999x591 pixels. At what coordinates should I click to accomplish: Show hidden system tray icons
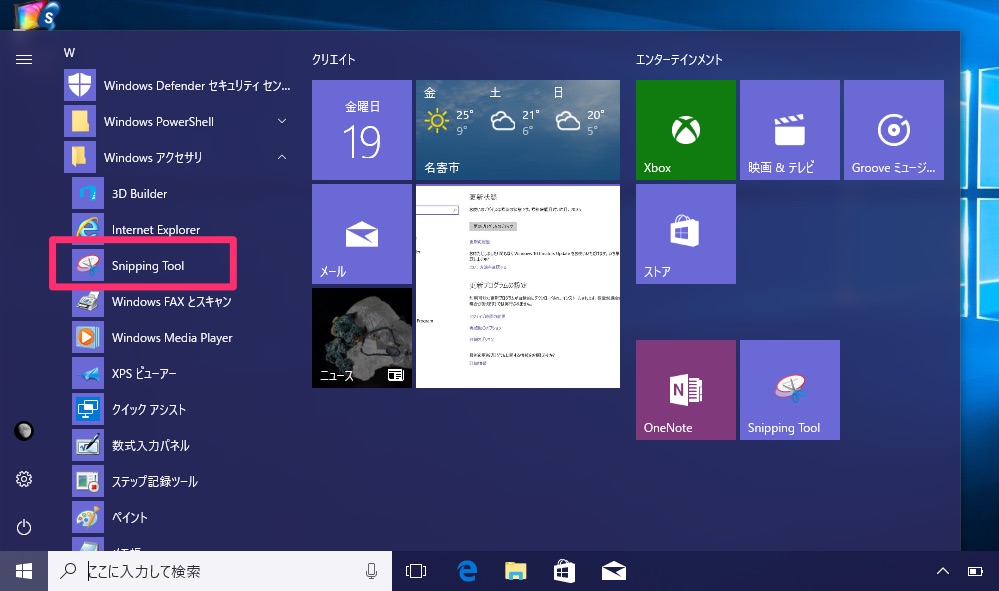pos(943,571)
